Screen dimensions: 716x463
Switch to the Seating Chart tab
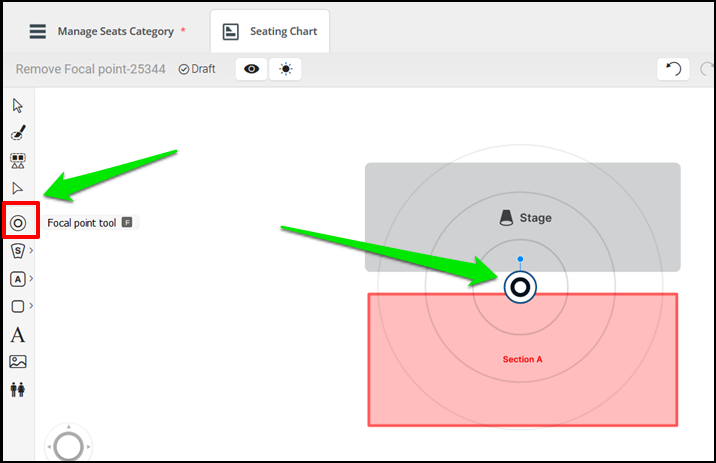(270, 32)
